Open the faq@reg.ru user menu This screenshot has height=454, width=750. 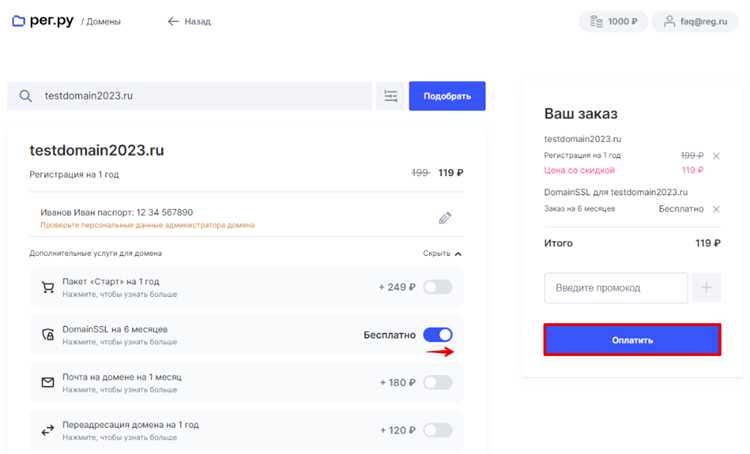[695, 22]
